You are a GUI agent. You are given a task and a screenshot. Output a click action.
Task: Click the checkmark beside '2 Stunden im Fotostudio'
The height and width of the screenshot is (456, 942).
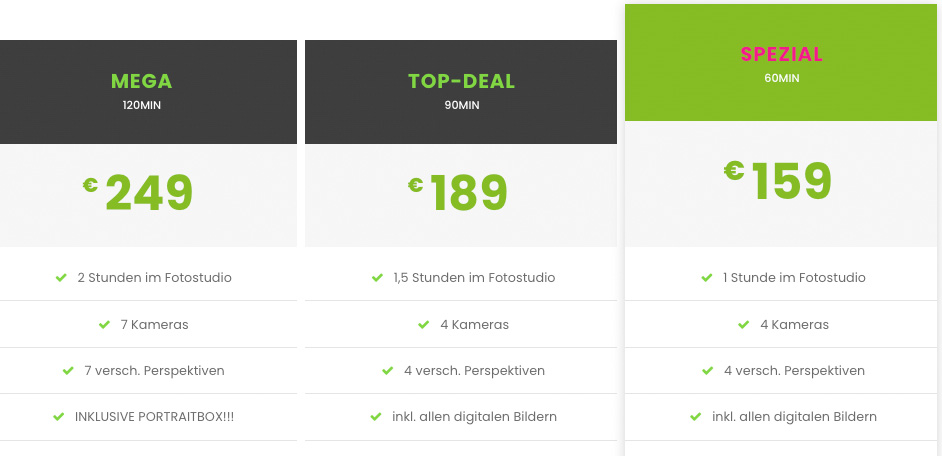coord(62,278)
